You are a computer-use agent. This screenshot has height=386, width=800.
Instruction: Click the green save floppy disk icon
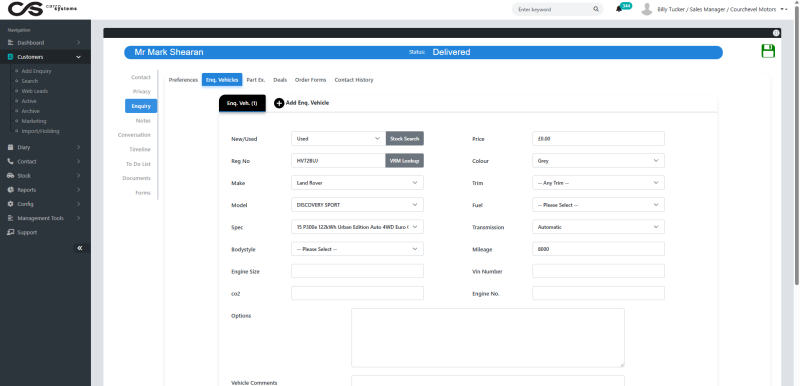(x=768, y=51)
